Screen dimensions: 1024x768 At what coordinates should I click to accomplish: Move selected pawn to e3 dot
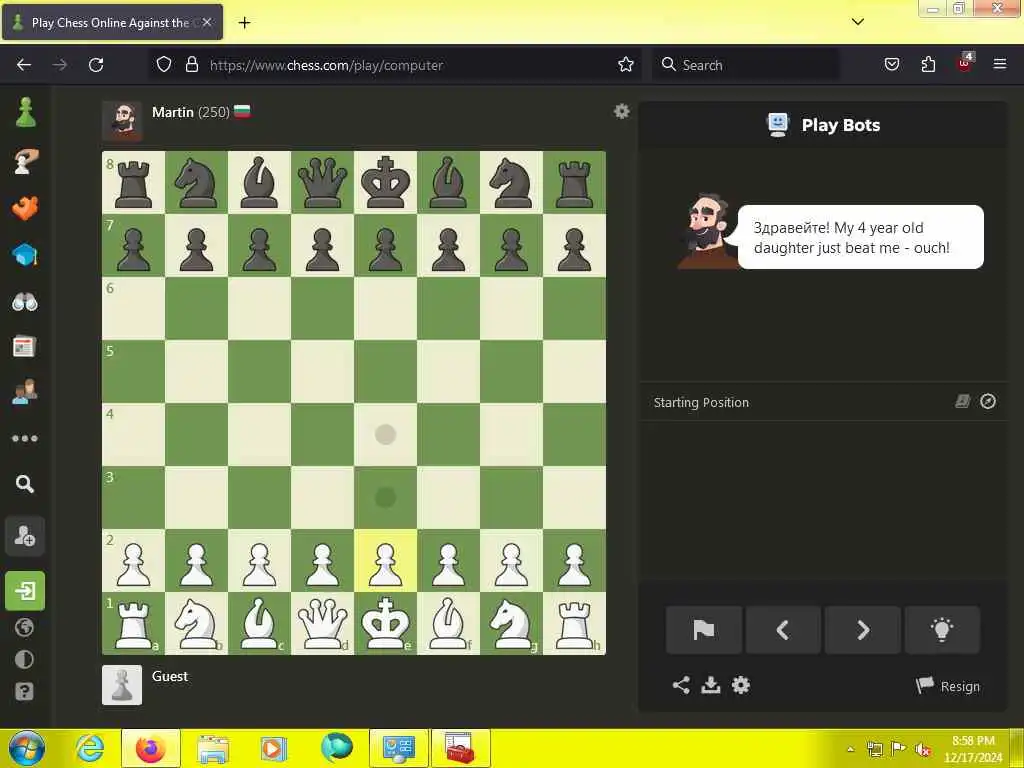(x=385, y=498)
